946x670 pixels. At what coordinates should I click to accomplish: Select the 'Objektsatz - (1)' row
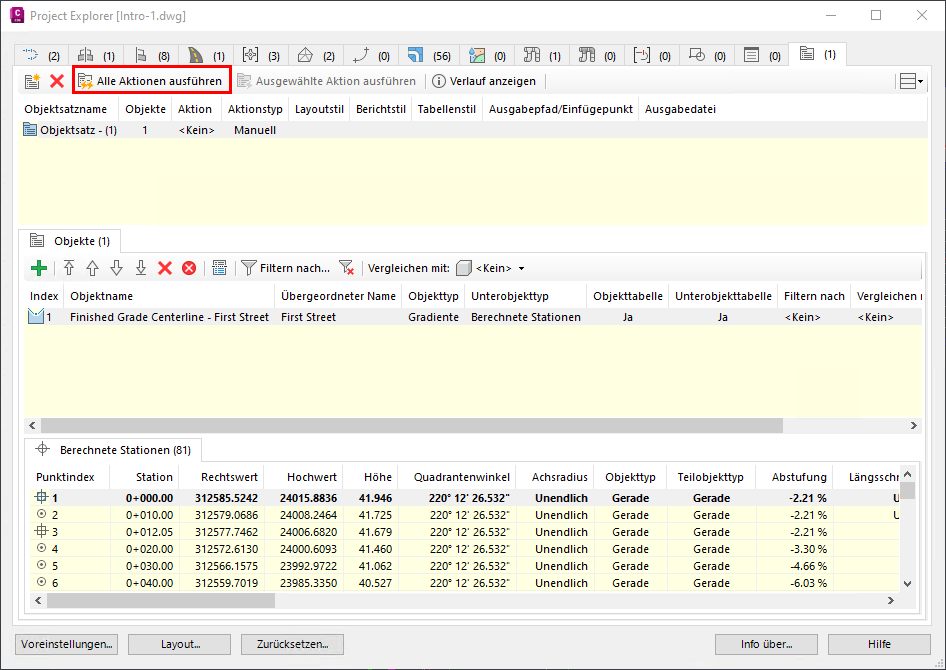(x=472, y=130)
